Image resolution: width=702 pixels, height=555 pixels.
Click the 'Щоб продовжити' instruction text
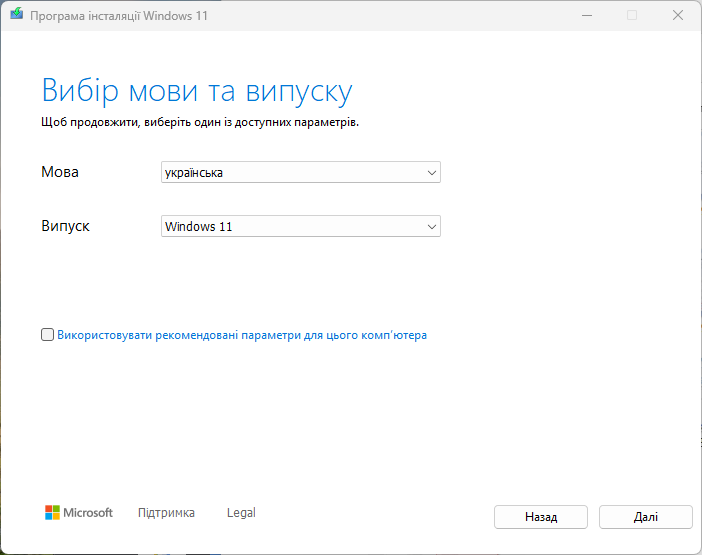200,122
